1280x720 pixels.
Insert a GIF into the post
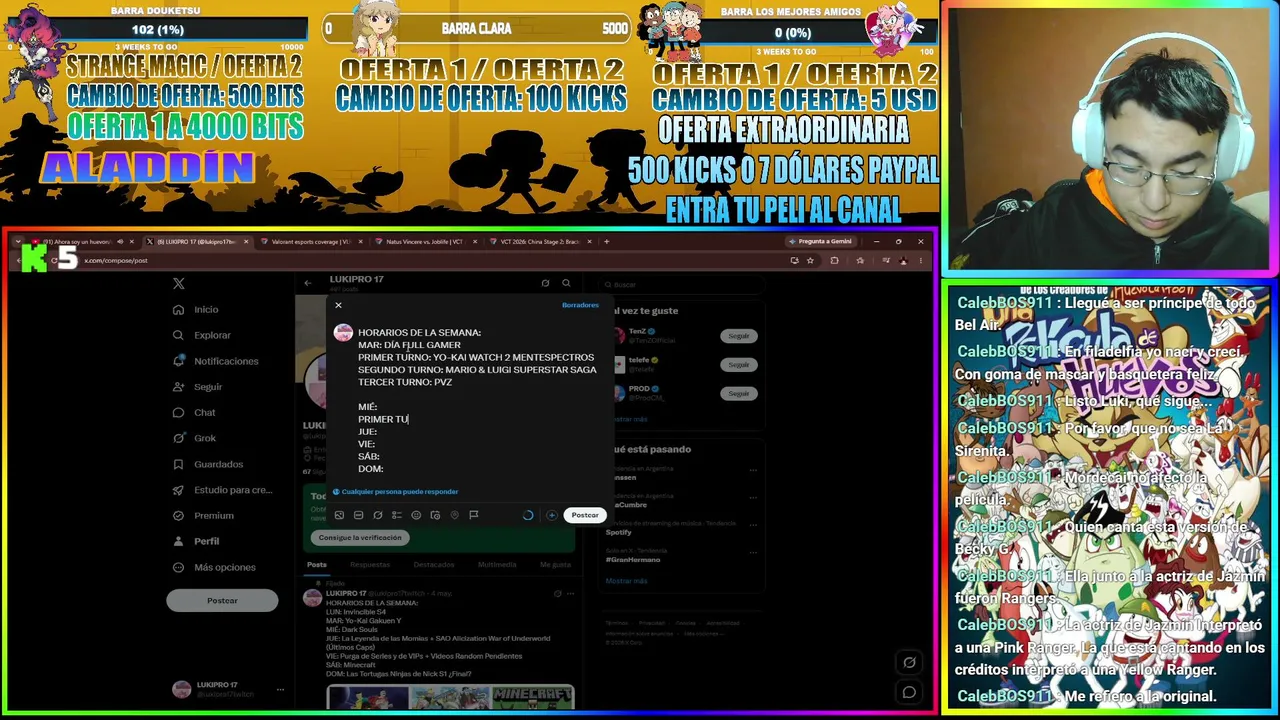pyautogui.click(x=358, y=515)
